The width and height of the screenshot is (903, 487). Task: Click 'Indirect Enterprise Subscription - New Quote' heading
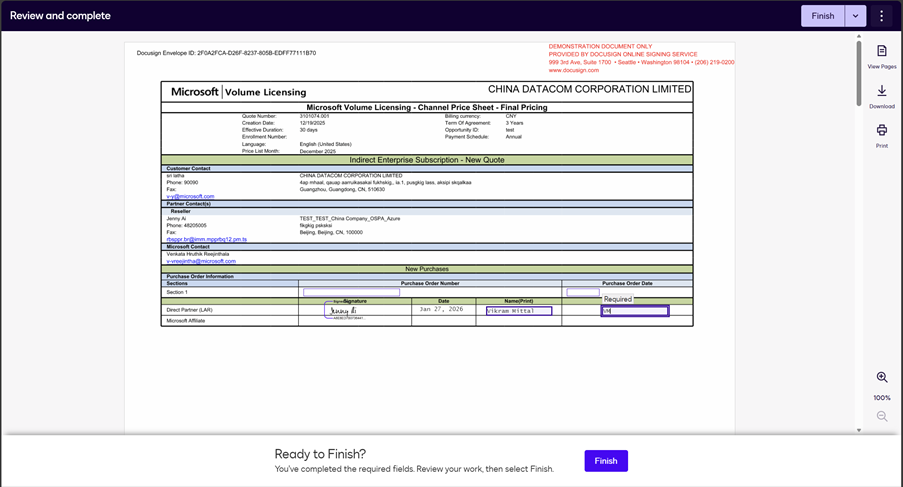427,160
